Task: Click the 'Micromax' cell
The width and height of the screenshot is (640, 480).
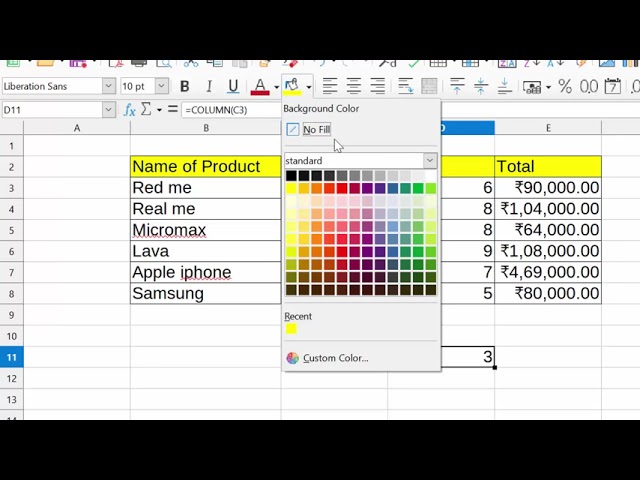Action: pyautogui.click(x=206, y=230)
